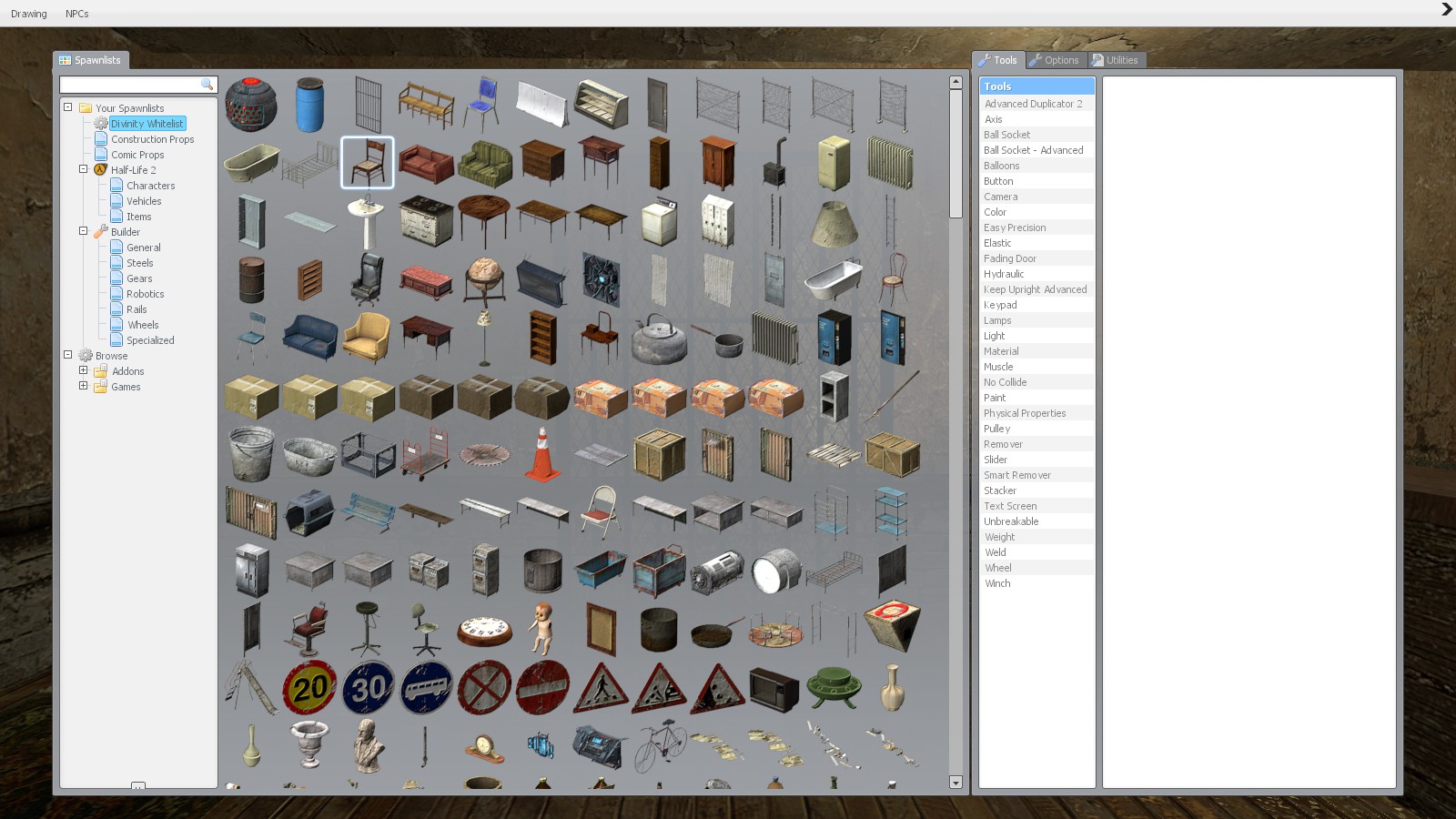Click the prop list scroll-up arrow
Viewport: 1456px width, 819px height.
pyautogui.click(x=955, y=82)
